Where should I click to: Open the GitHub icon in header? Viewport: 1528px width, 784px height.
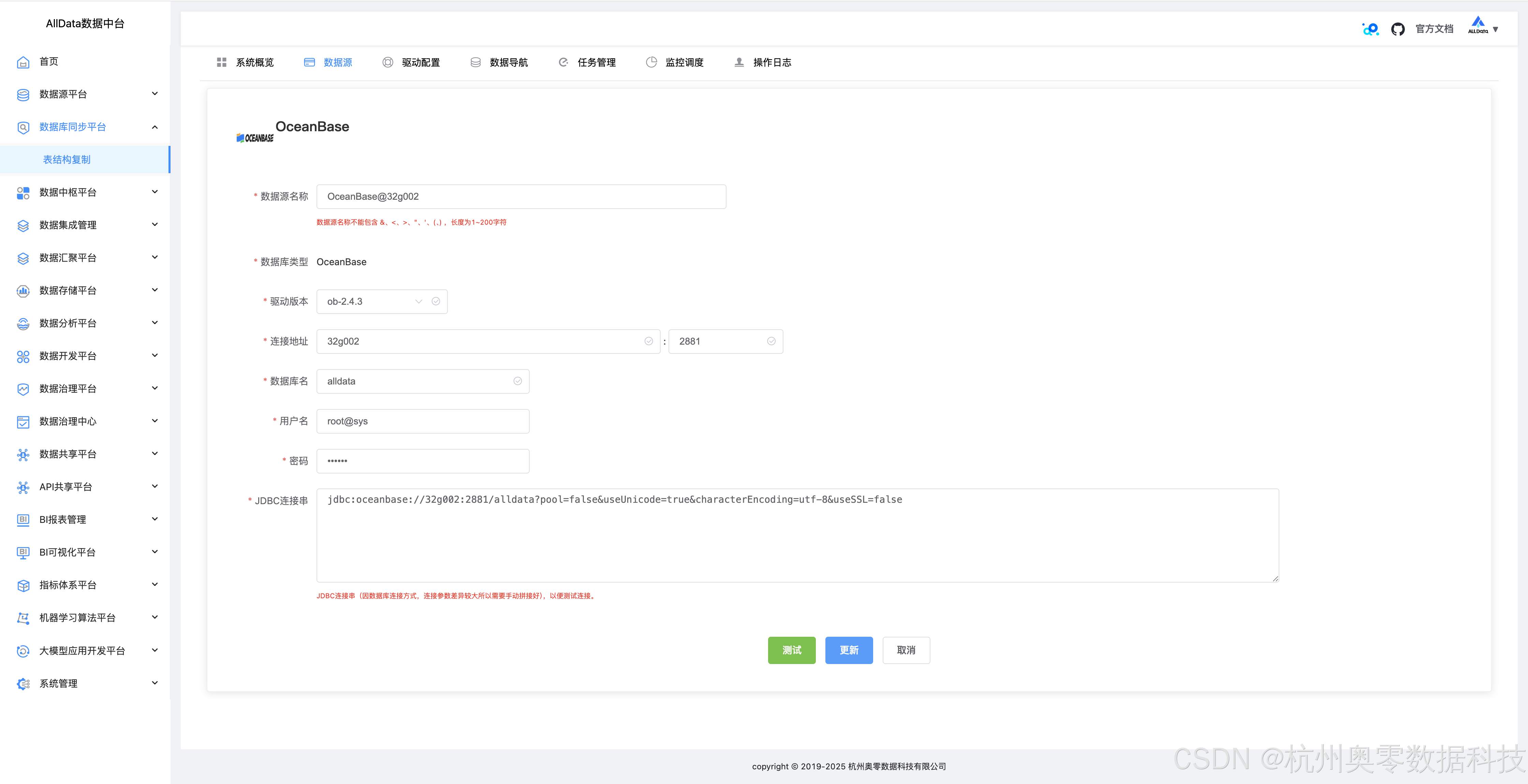click(1397, 29)
